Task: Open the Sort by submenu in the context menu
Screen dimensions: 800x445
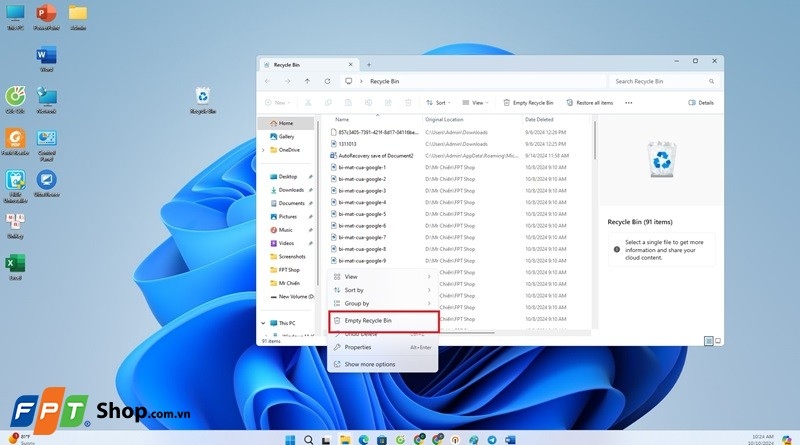Action: coord(383,290)
